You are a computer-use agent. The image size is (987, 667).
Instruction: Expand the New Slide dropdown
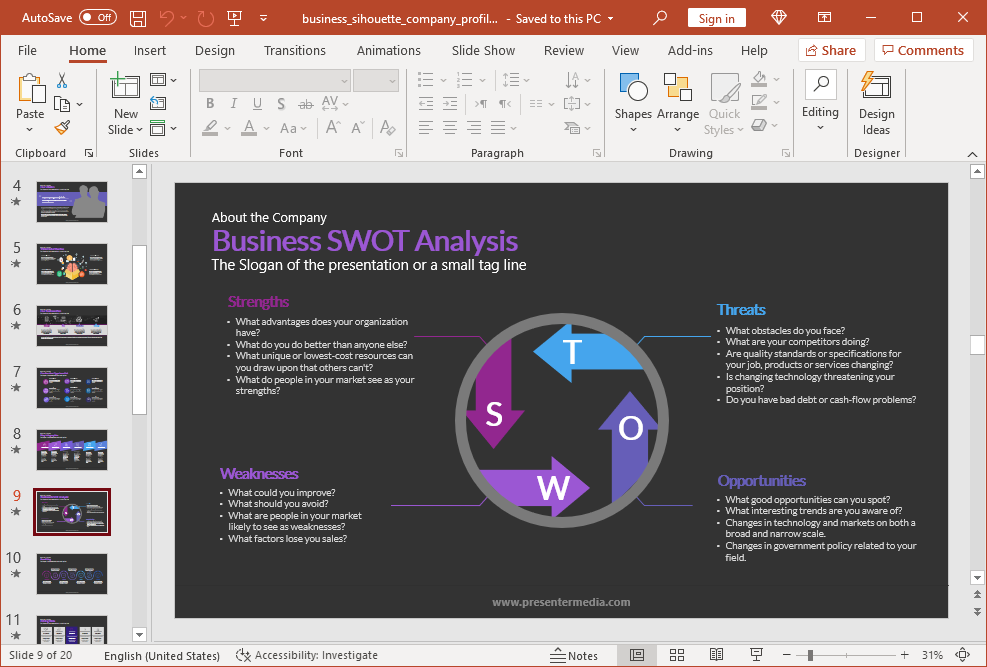click(x=126, y=129)
